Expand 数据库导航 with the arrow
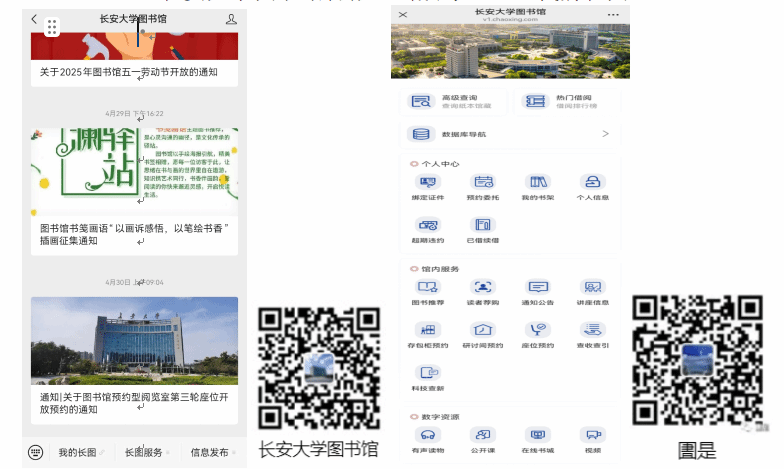784x469 pixels. [605, 134]
